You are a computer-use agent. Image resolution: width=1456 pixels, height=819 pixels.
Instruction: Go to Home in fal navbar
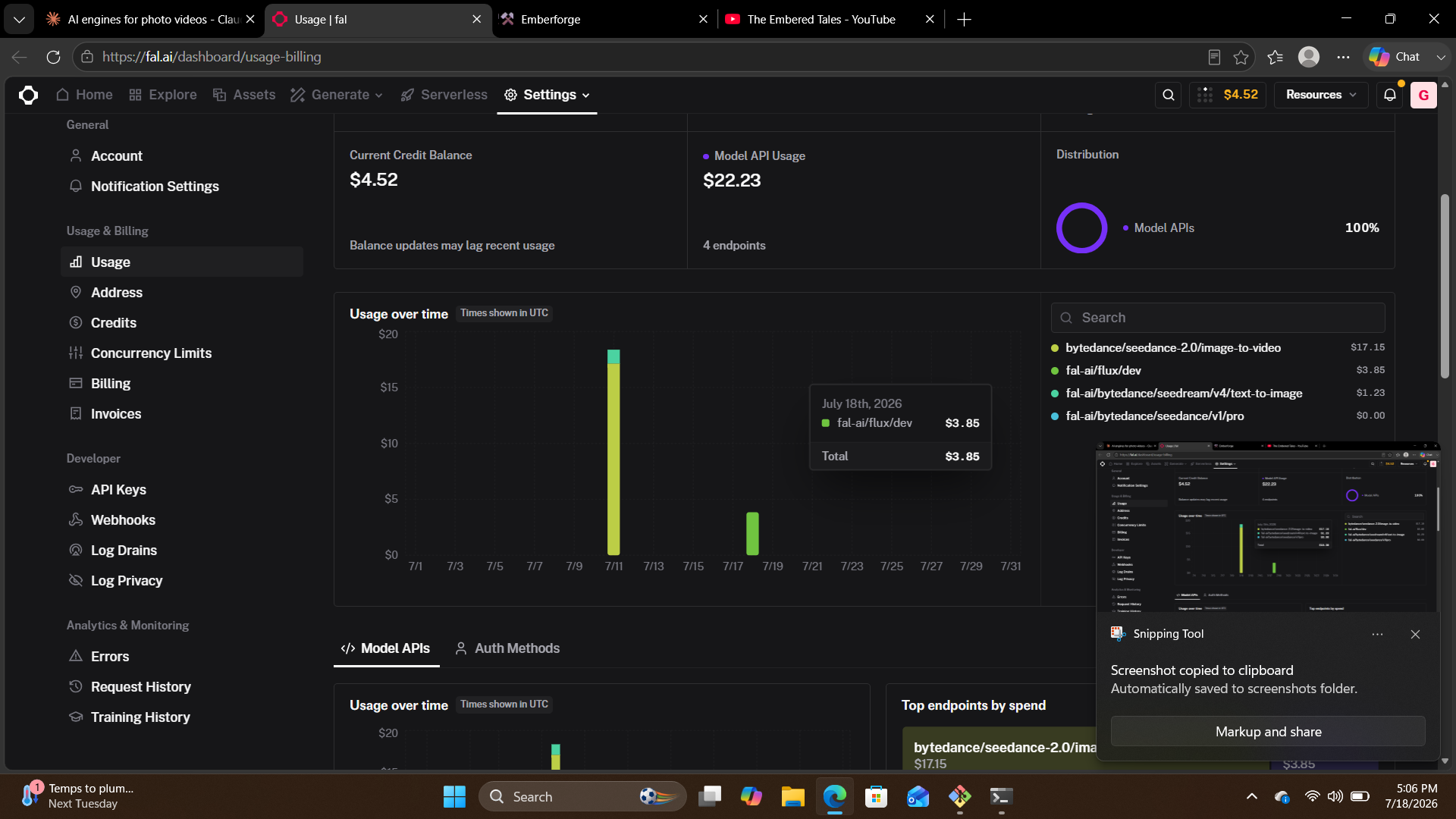(x=84, y=95)
